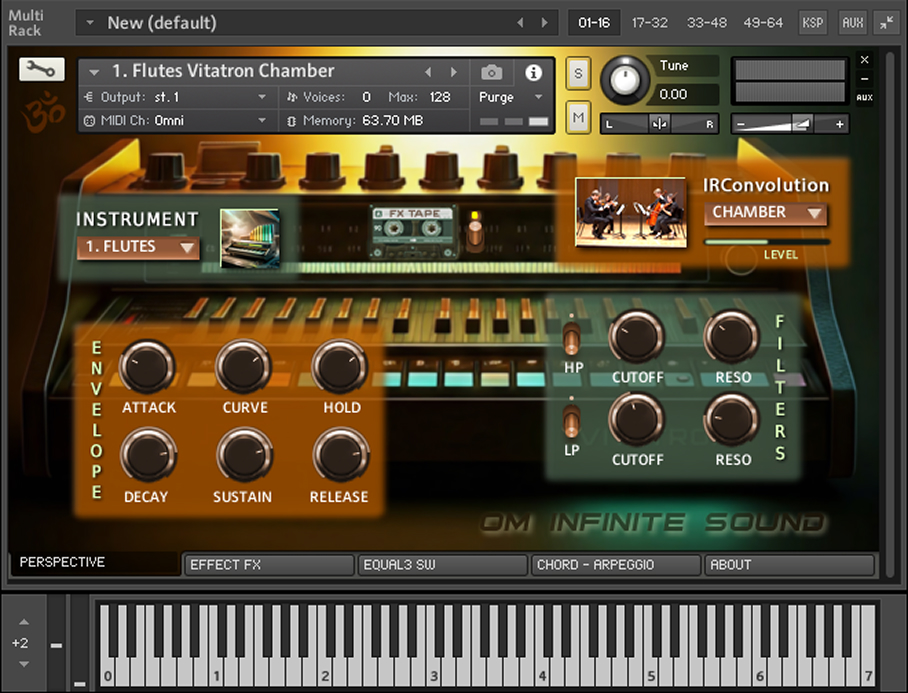Select next multi preset arrow

[x=544, y=23]
